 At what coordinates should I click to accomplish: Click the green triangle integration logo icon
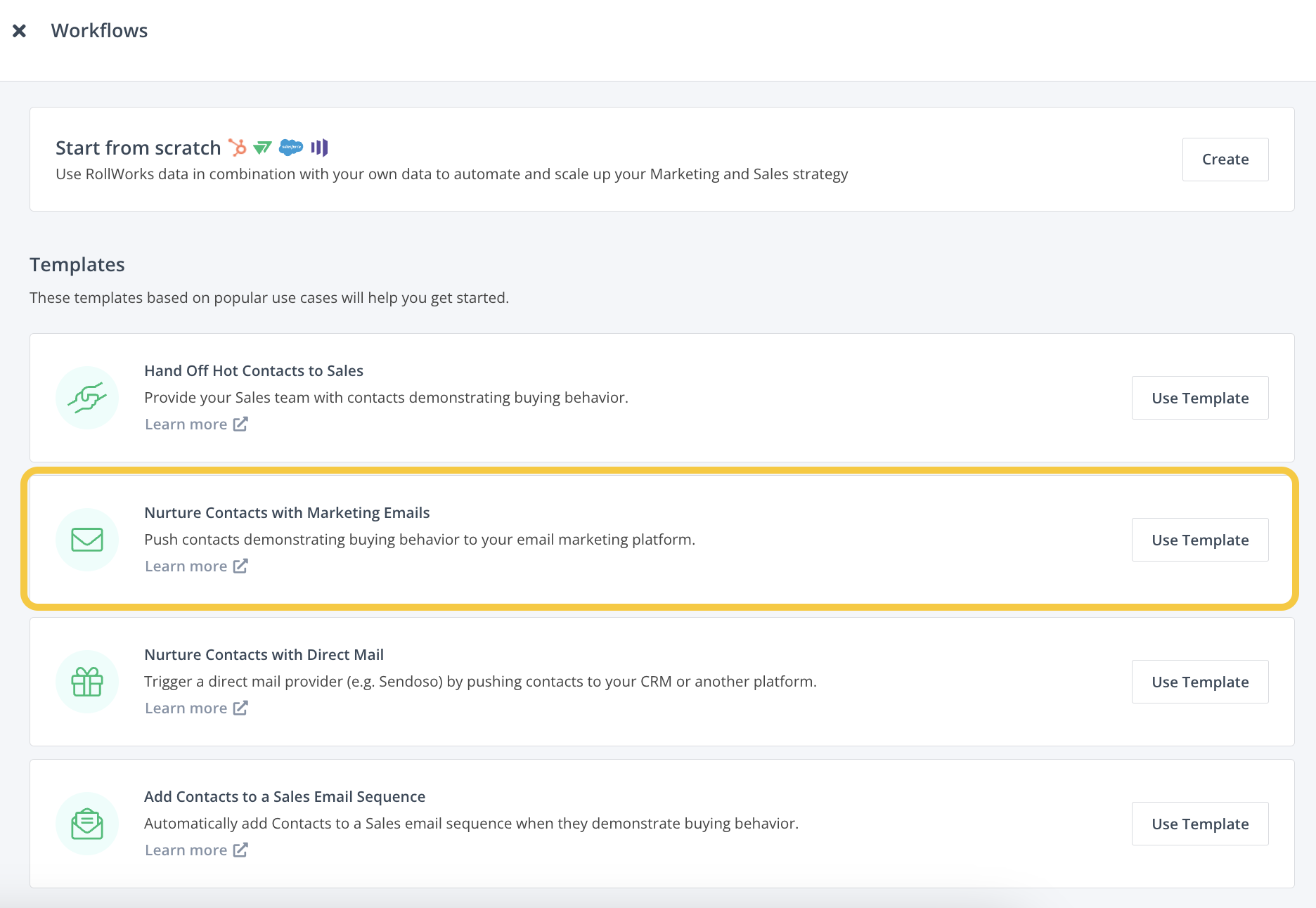(262, 148)
